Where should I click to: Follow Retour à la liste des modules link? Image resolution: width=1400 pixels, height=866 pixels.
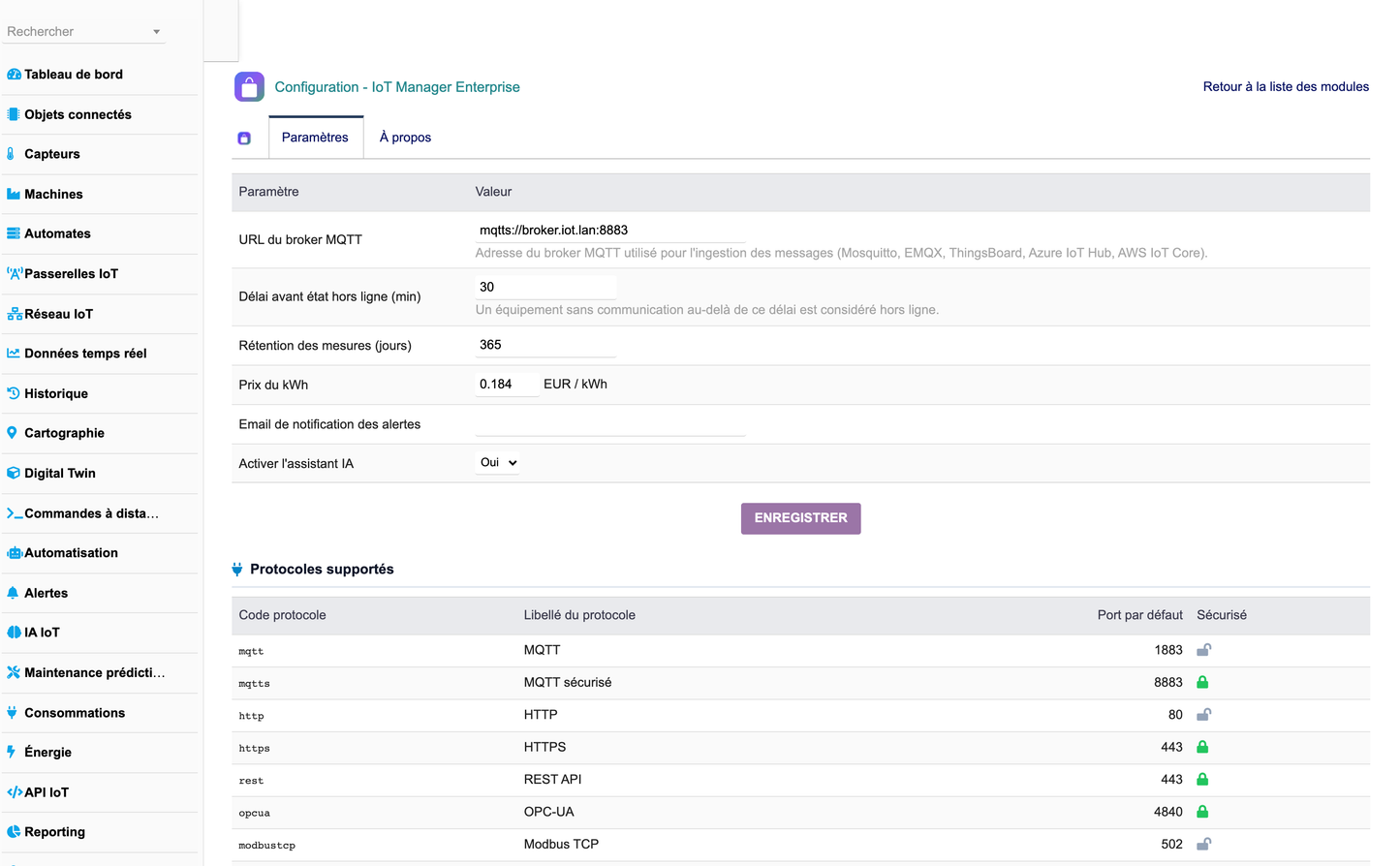[x=1286, y=87]
